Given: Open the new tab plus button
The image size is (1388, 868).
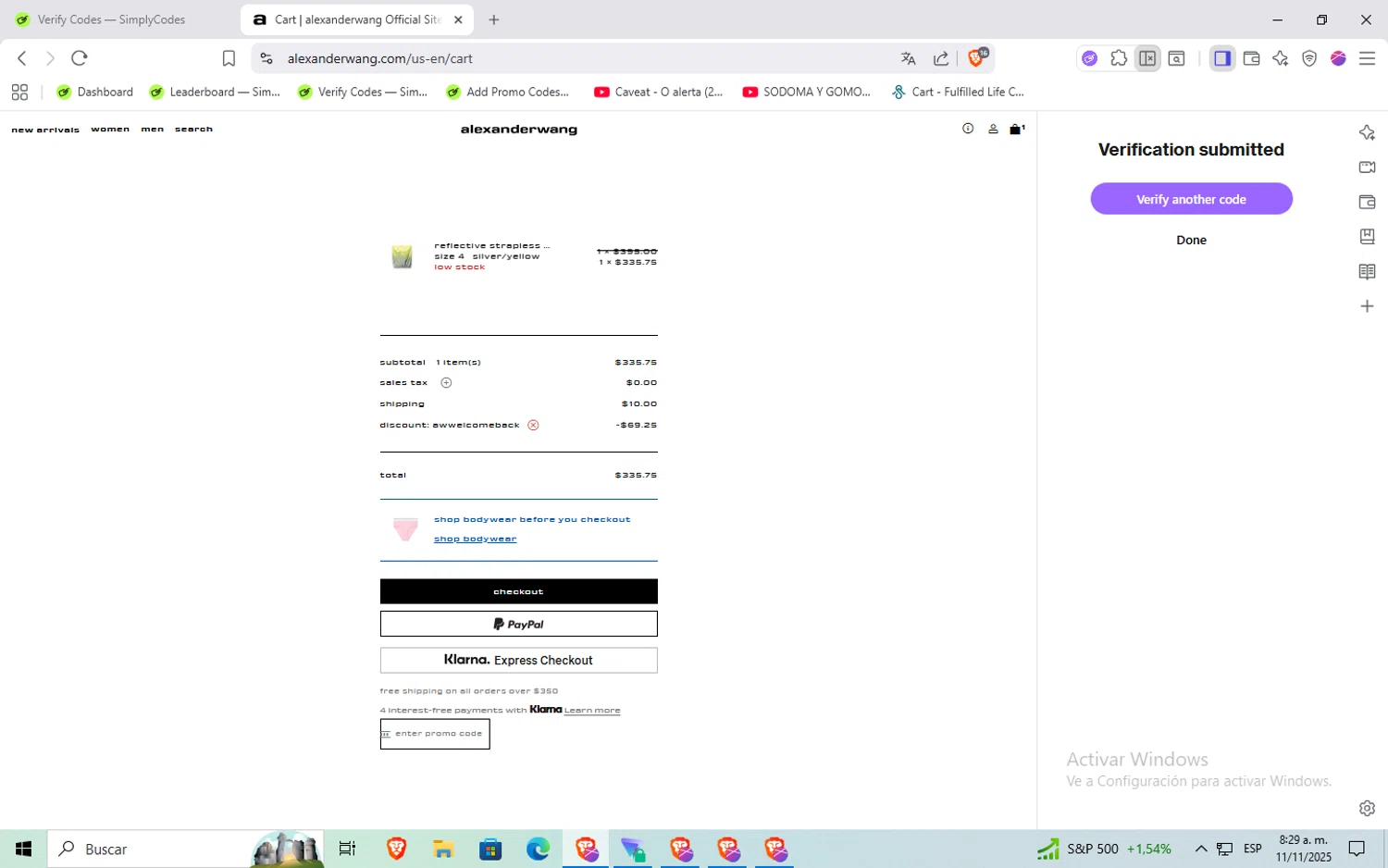Looking at the screenshot, I should (494, 19).
